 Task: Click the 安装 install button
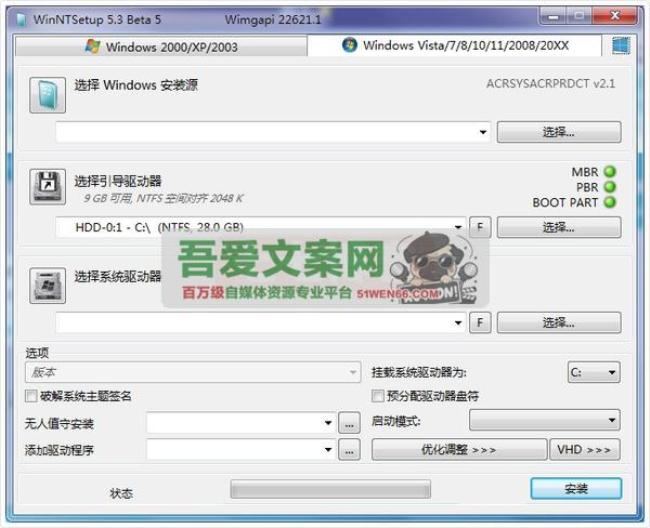576,489
